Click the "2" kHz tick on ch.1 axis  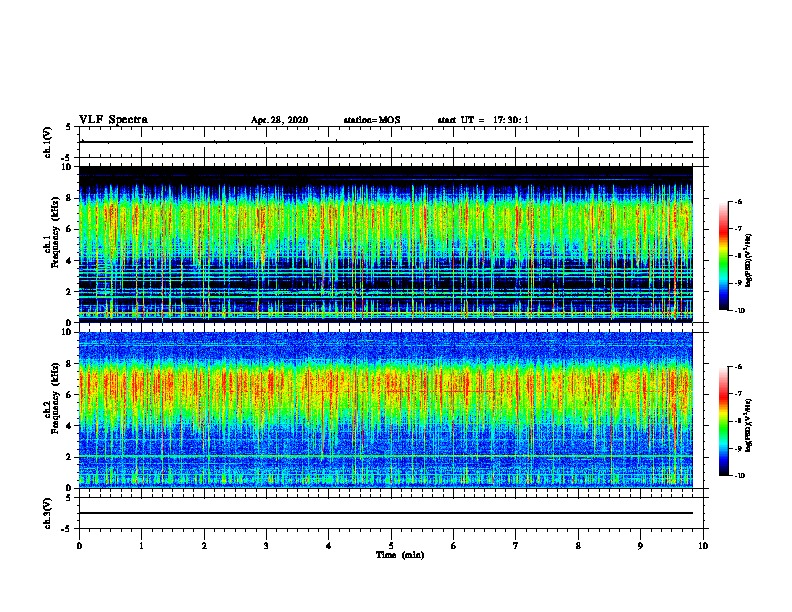[70, 292]
